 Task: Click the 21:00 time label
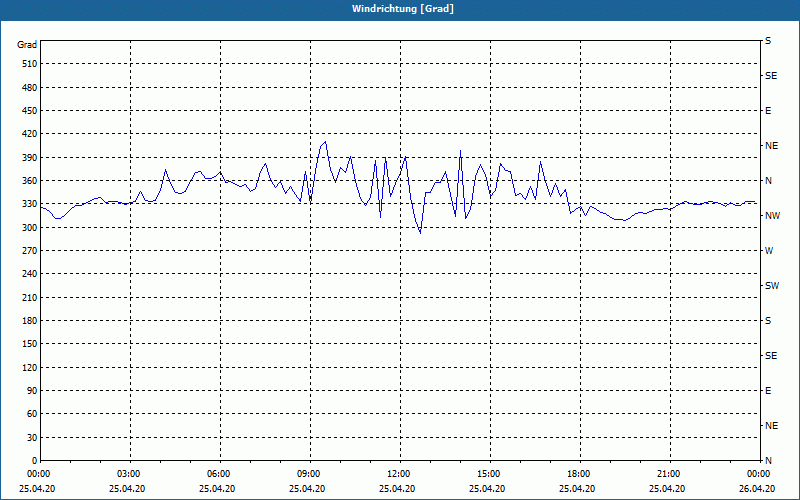point(669,474)
